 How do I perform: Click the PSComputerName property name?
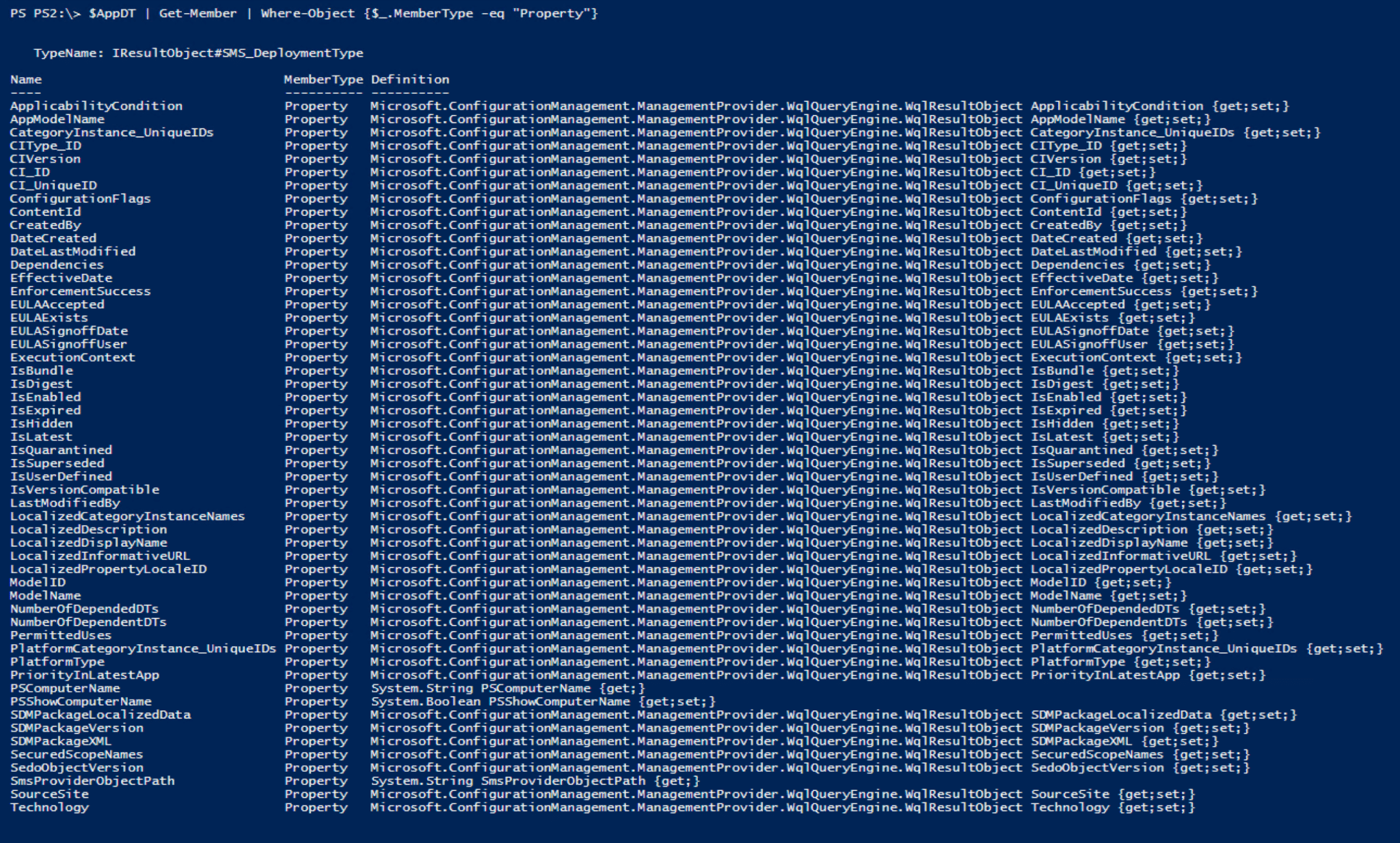pyautogui.click(x=65, y=688)
